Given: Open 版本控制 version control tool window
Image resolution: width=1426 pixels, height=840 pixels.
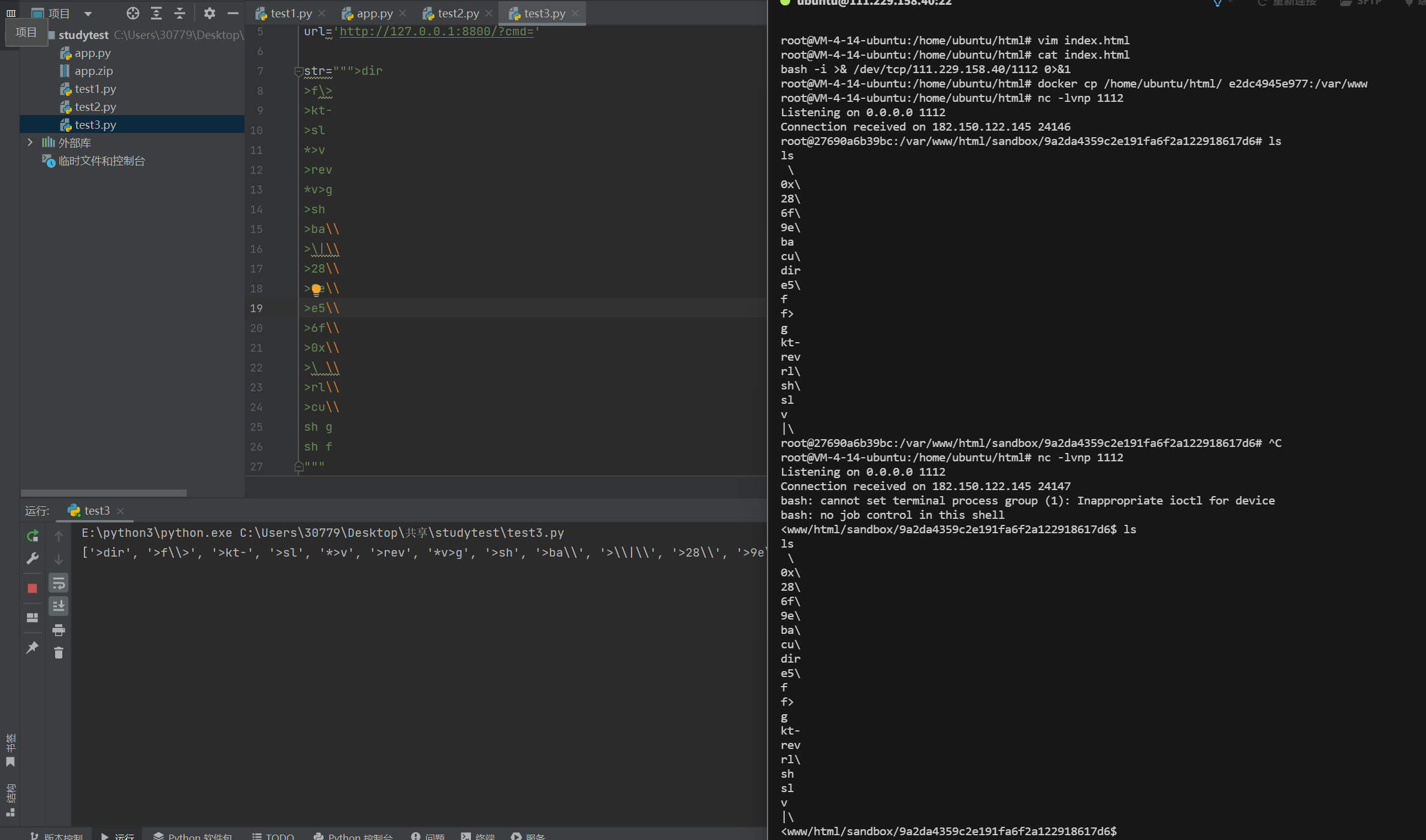Looking at the screenshot, I should click(x=57, y=835).
